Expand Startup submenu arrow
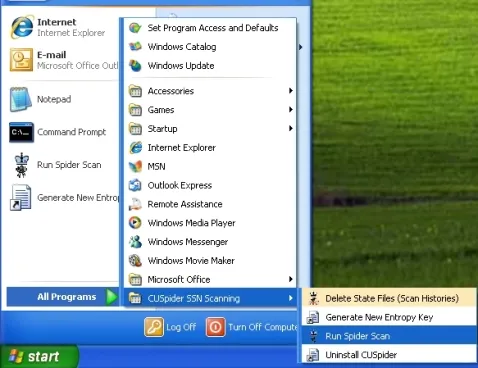Viewport: 478px width, 368px height. click(x=291, y=128)
